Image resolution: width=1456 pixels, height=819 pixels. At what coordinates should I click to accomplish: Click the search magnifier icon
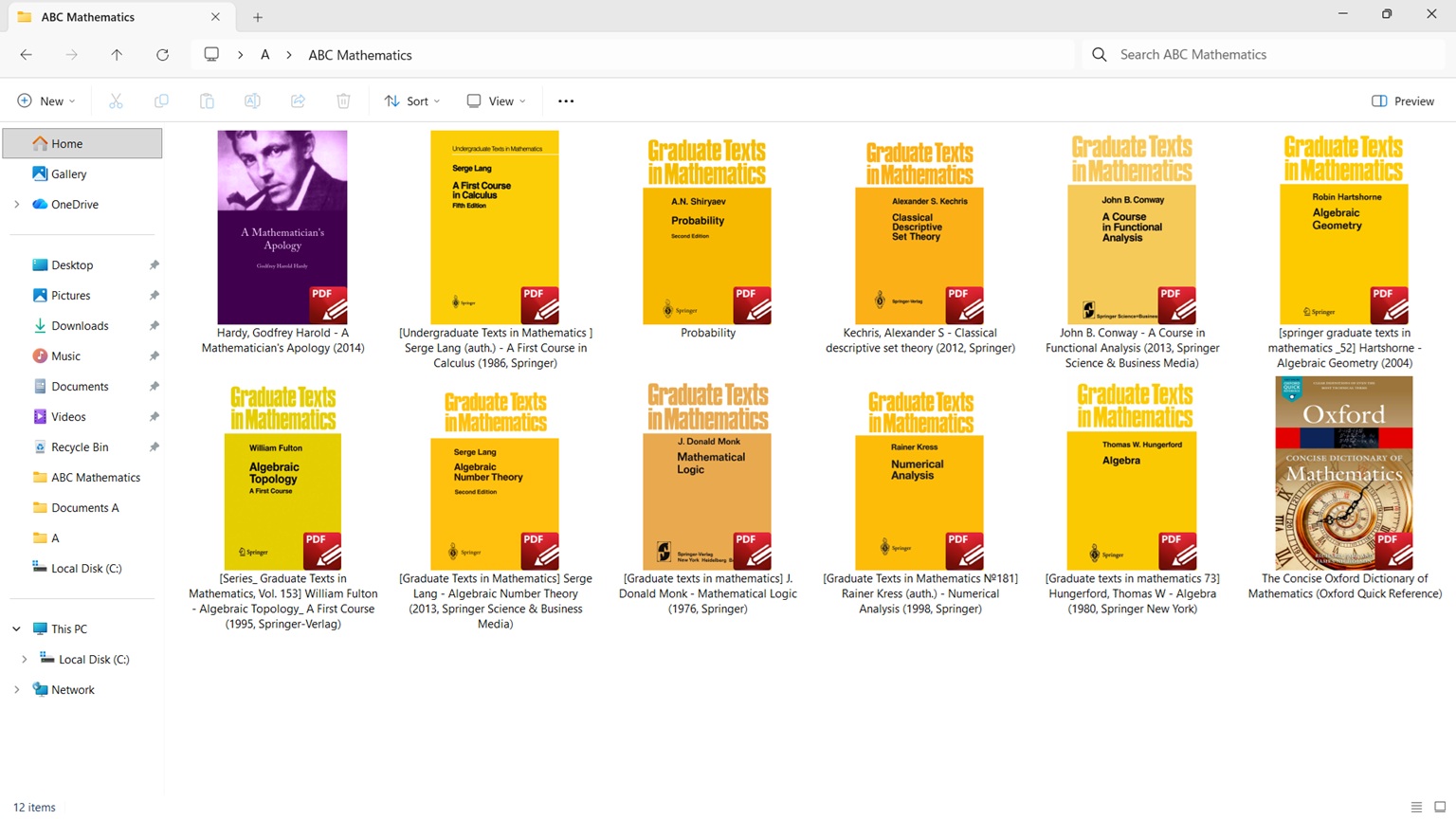[x=1100, y=55]
